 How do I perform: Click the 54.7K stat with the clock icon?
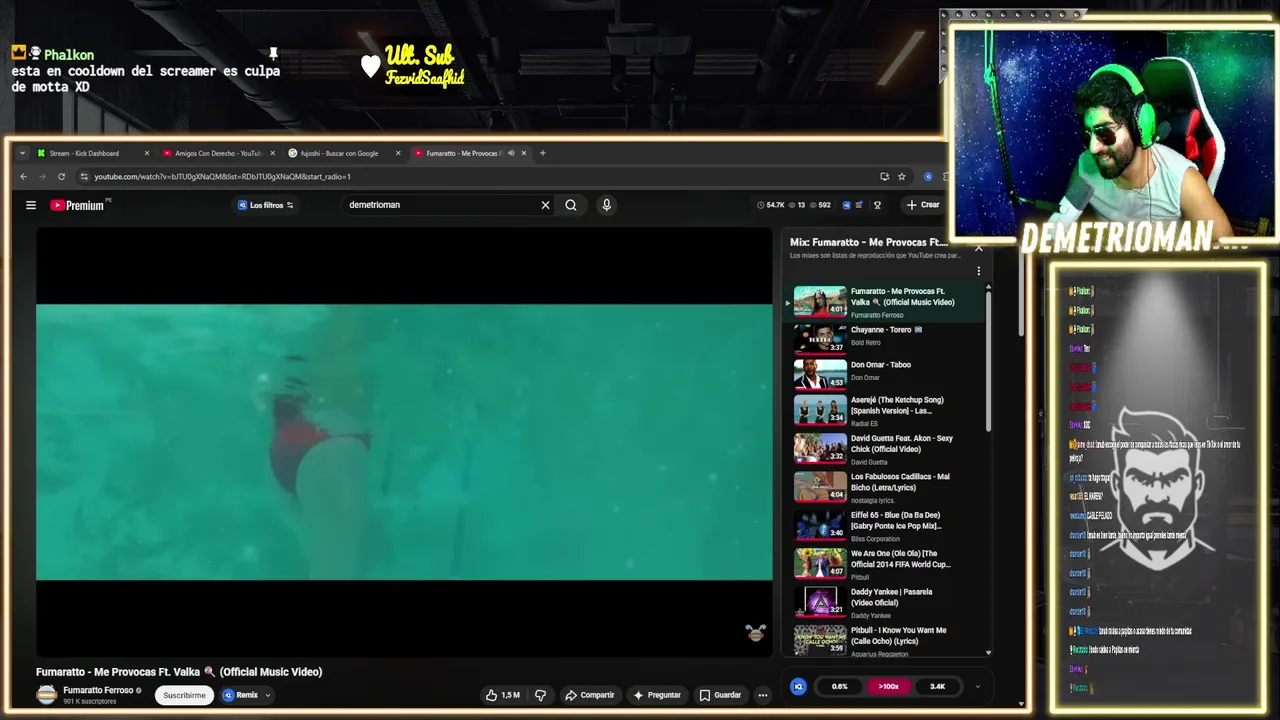pyautogui.click(x=772, y=205)
